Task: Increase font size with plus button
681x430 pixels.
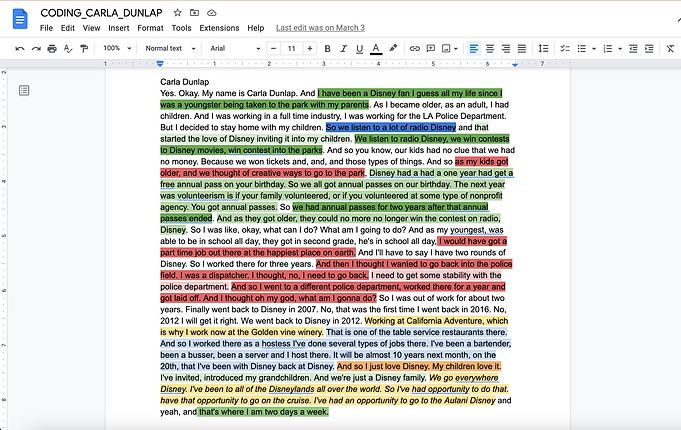Action: 310,49
